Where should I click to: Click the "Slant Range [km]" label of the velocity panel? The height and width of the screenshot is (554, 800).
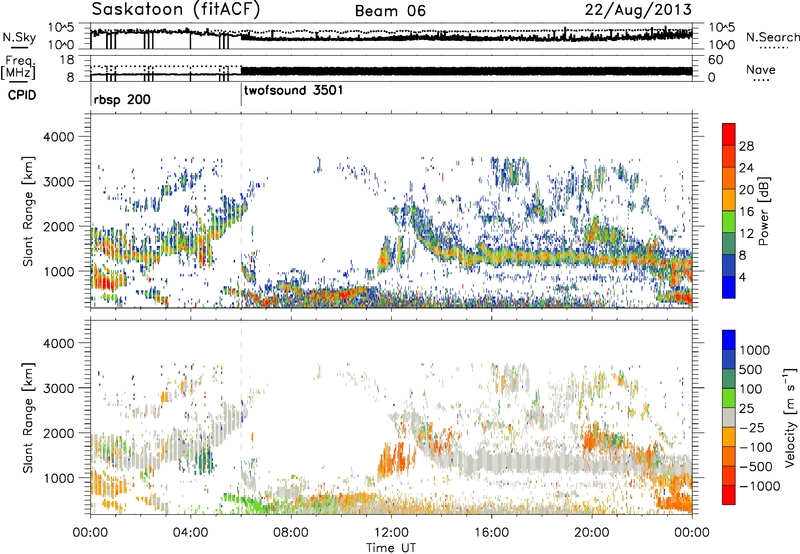(x=28, y=417)
